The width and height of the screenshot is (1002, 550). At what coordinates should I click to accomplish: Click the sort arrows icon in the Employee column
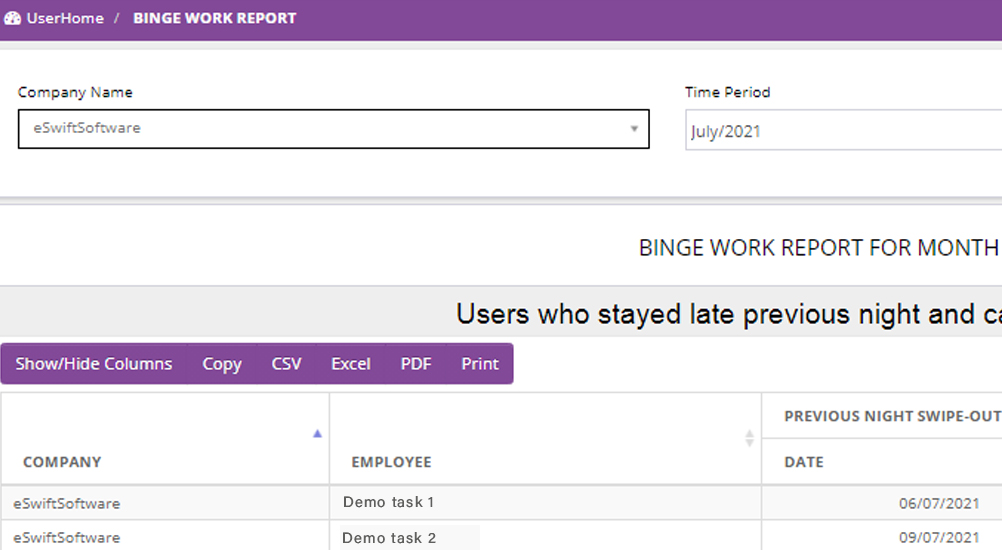coord(749,438)
